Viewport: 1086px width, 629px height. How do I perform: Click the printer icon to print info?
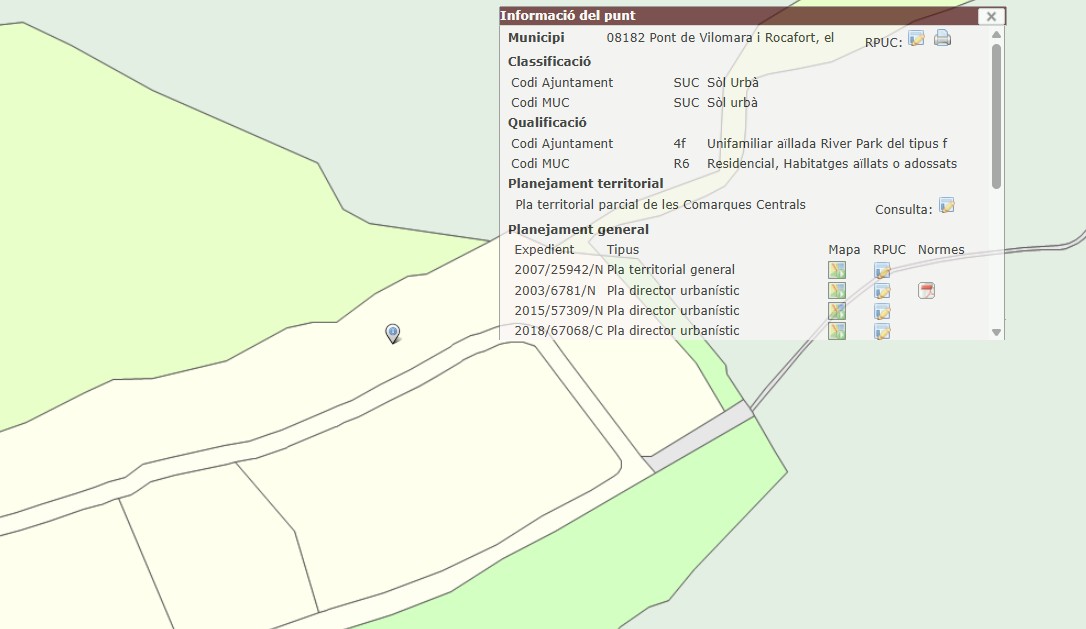pos(942,39)
